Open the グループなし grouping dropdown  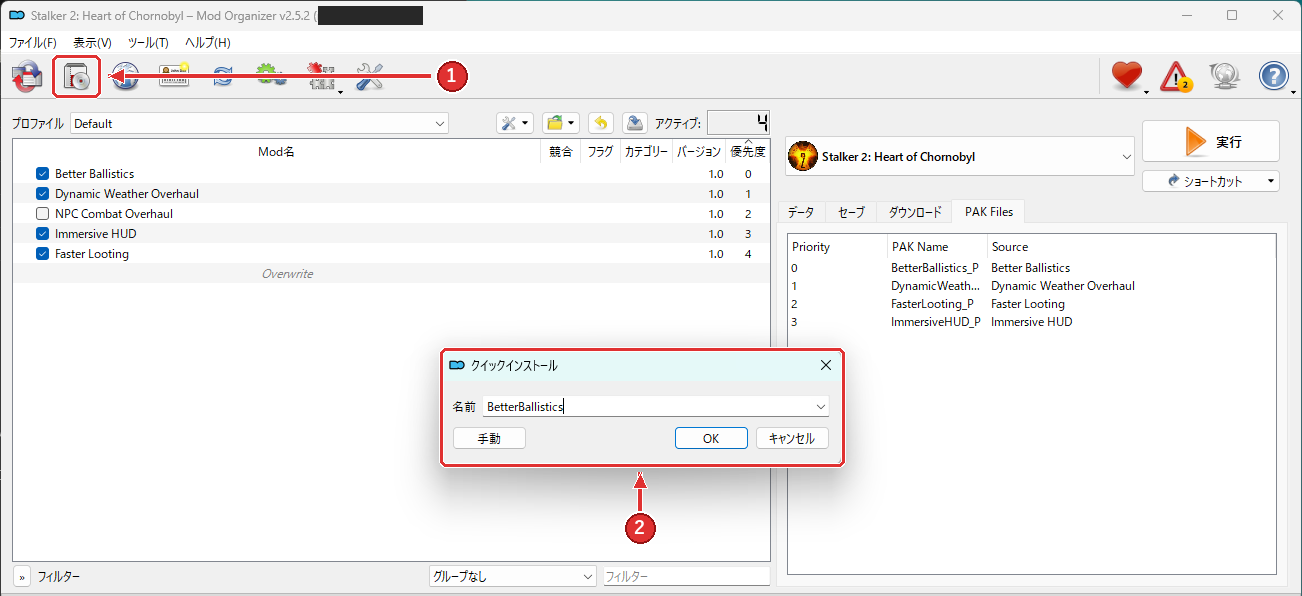[512, 577]
